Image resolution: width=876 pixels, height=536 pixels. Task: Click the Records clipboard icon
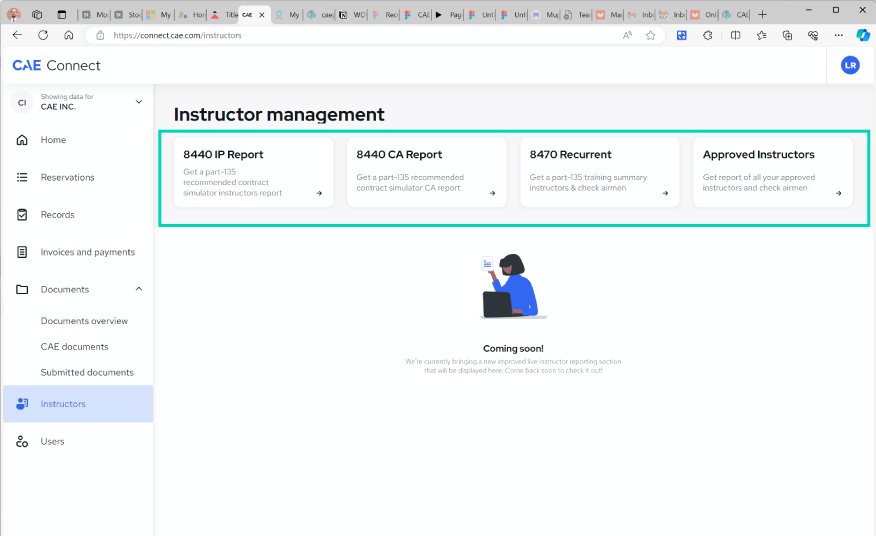click(x=22, y=215)
